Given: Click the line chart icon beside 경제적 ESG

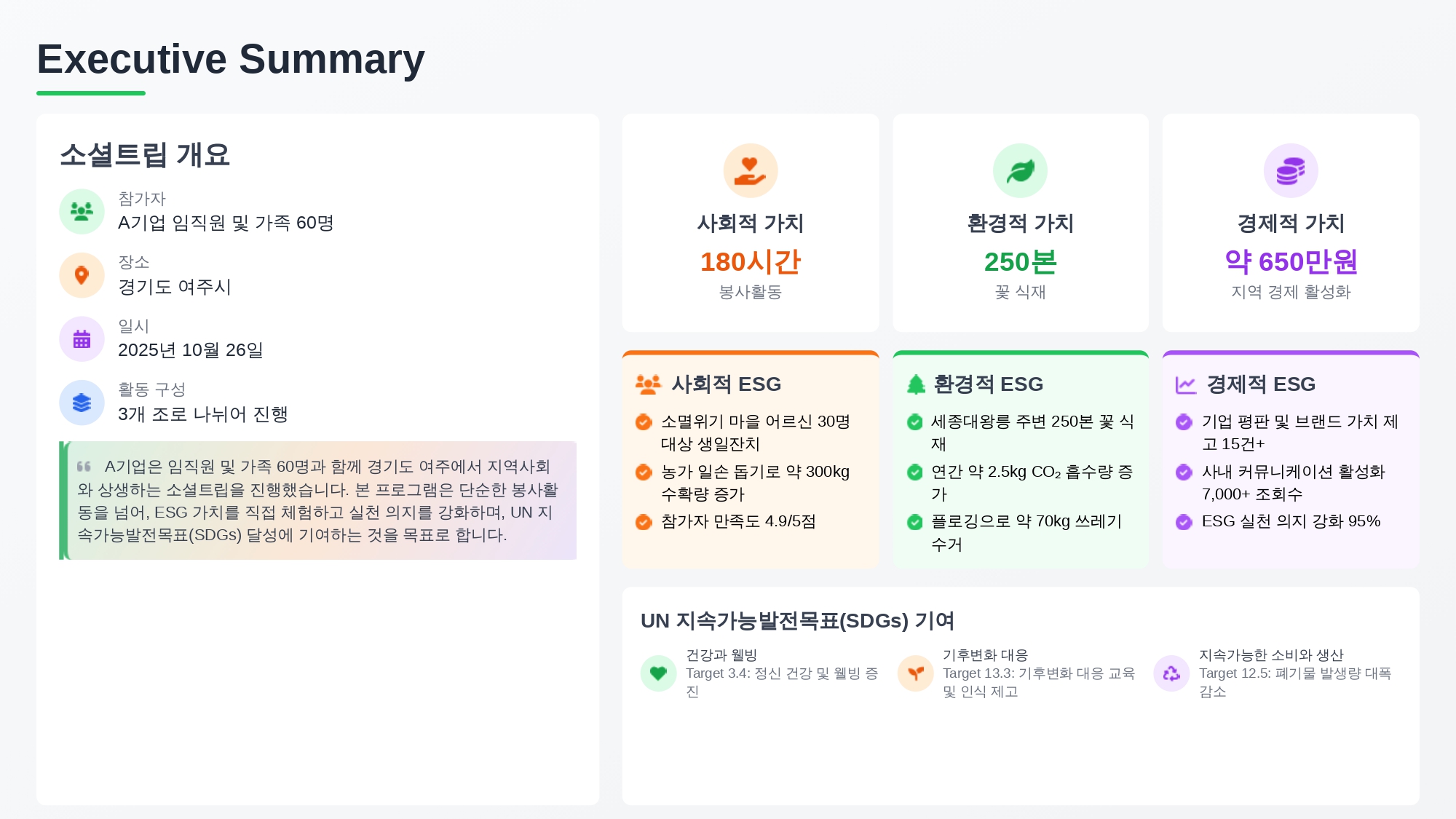Looking at the screenshot, I should (x=1186, y=384).
